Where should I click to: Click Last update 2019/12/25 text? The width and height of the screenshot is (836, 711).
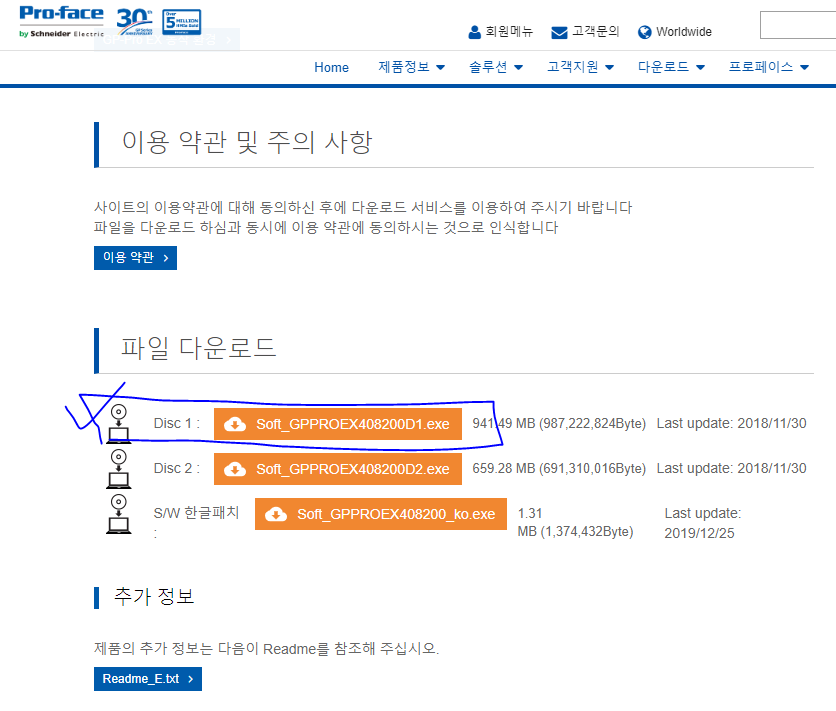pos(703,523)
